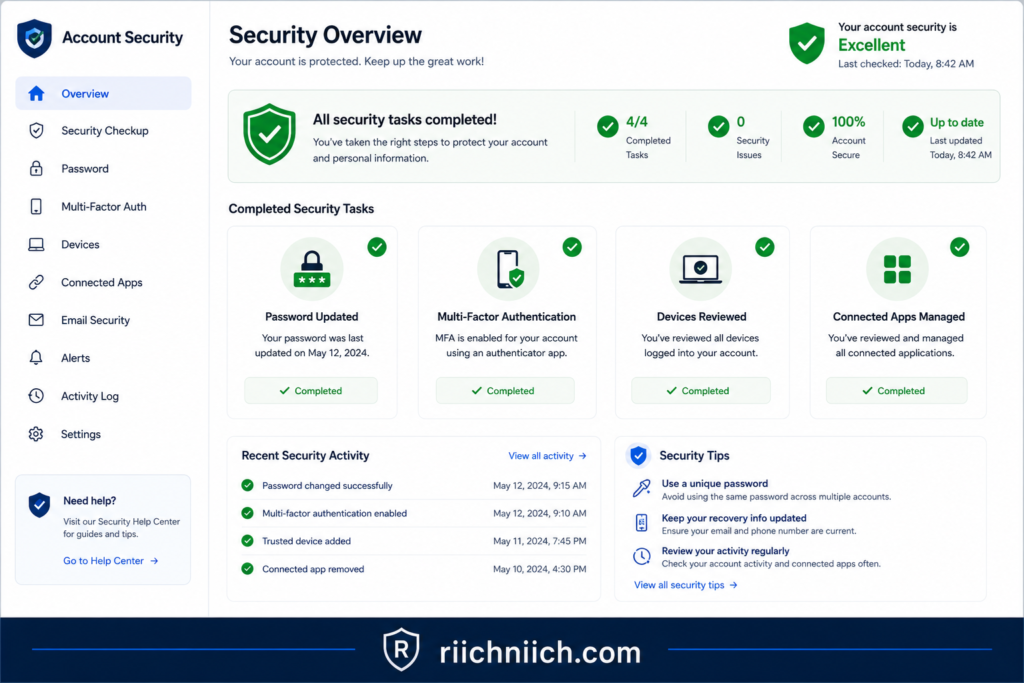Screen dimensions: 1024x683
Task: Click the Alerts bell icon
Action: coord(37,358)
